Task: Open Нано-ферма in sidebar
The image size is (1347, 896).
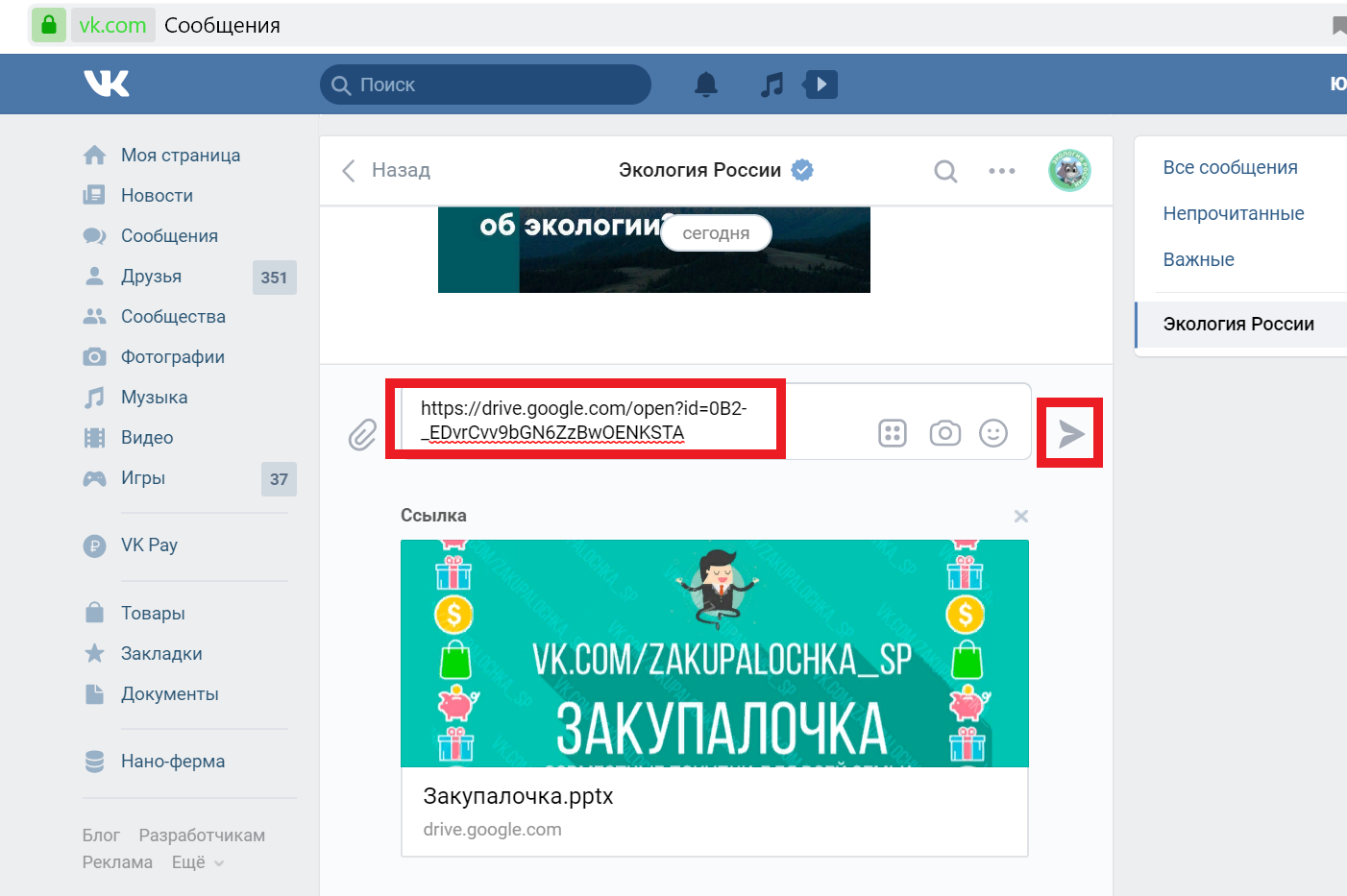Action: coord(173,762)
